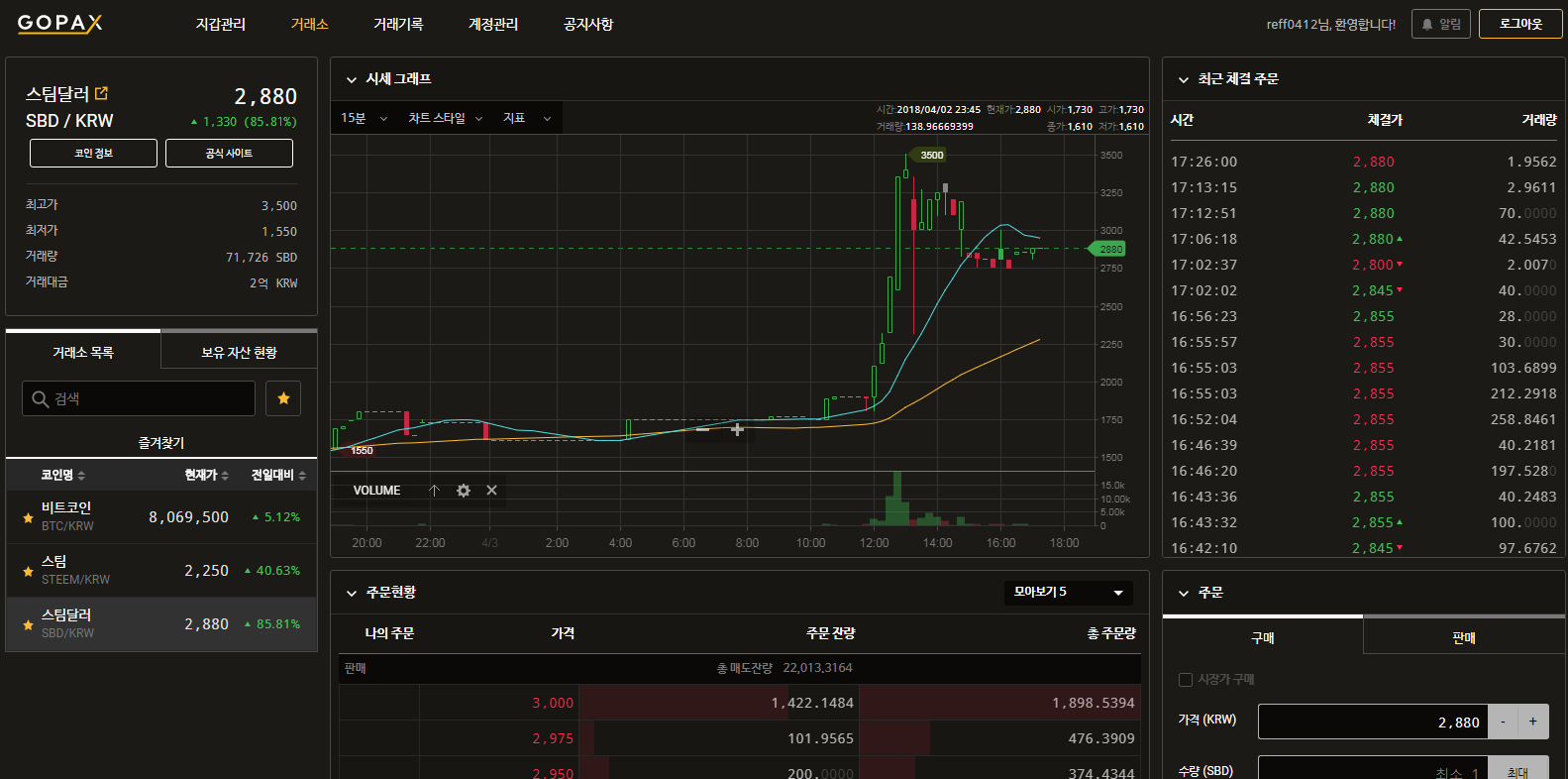Sort coin list by 현재가
Screen dimensions: 1568x779
pos(207,476)
